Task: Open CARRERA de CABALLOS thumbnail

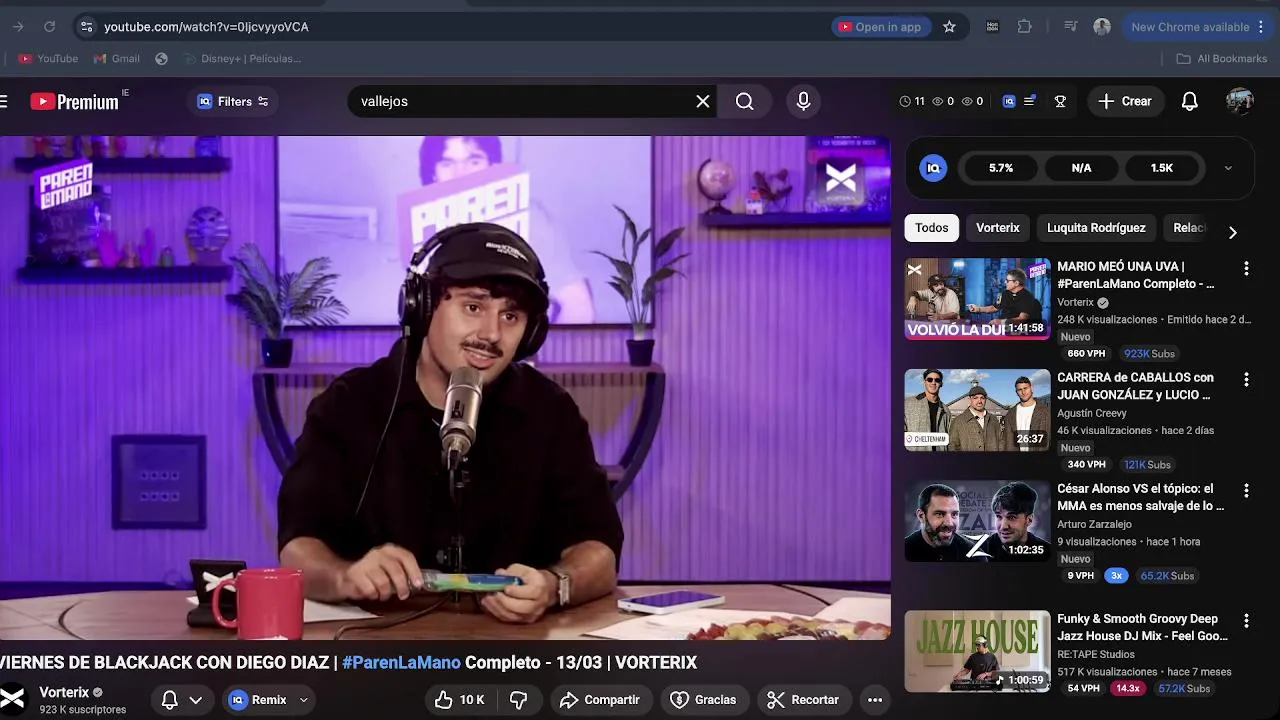Action: coord(978,410)
